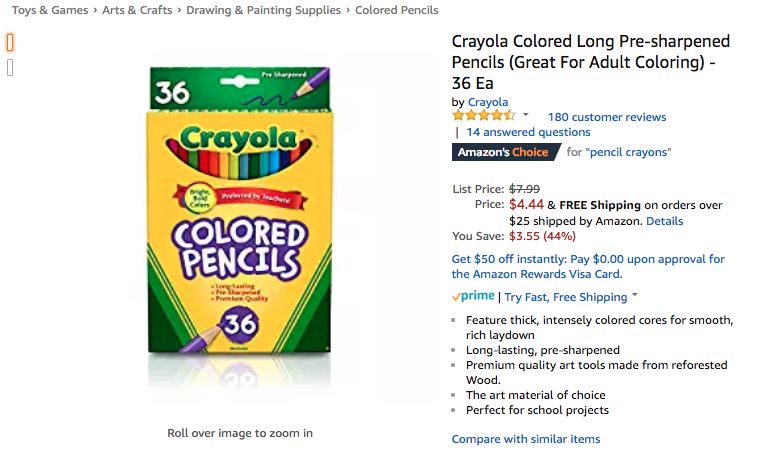
Task: Select the second product image thumbnail
Action: tap(10, 68)
